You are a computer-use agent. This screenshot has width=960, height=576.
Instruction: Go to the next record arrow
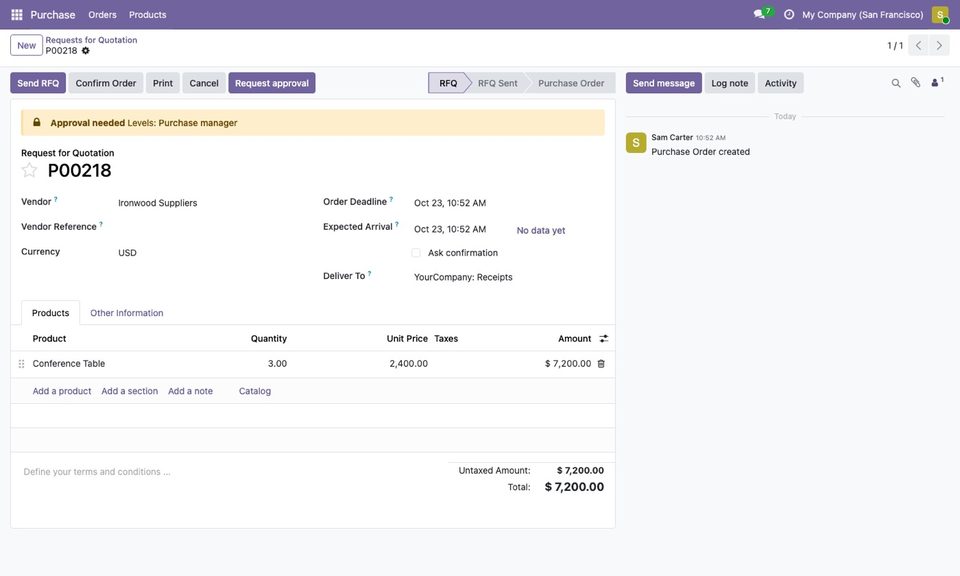click(939, 45)
